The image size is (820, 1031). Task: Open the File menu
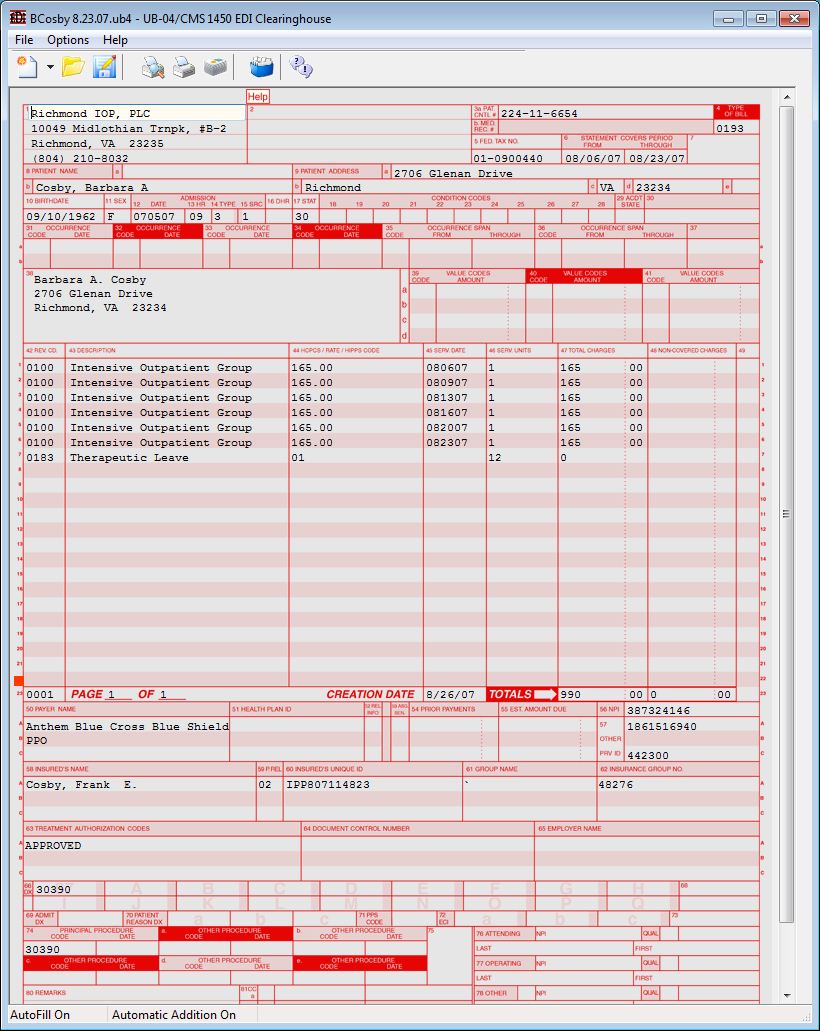click(x=22, y=40)
